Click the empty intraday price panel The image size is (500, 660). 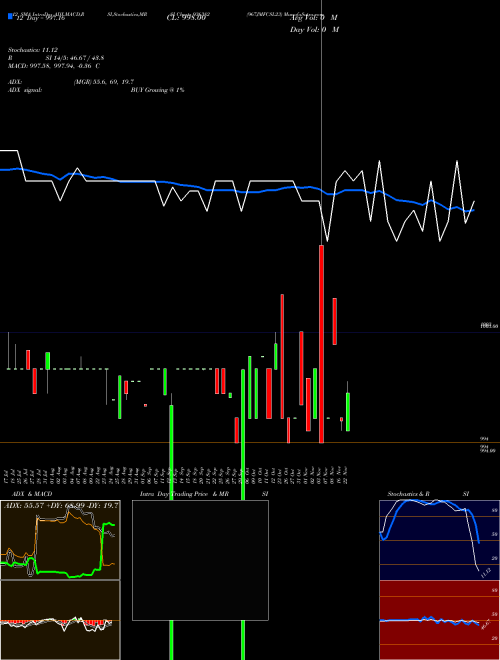[200, 560]
